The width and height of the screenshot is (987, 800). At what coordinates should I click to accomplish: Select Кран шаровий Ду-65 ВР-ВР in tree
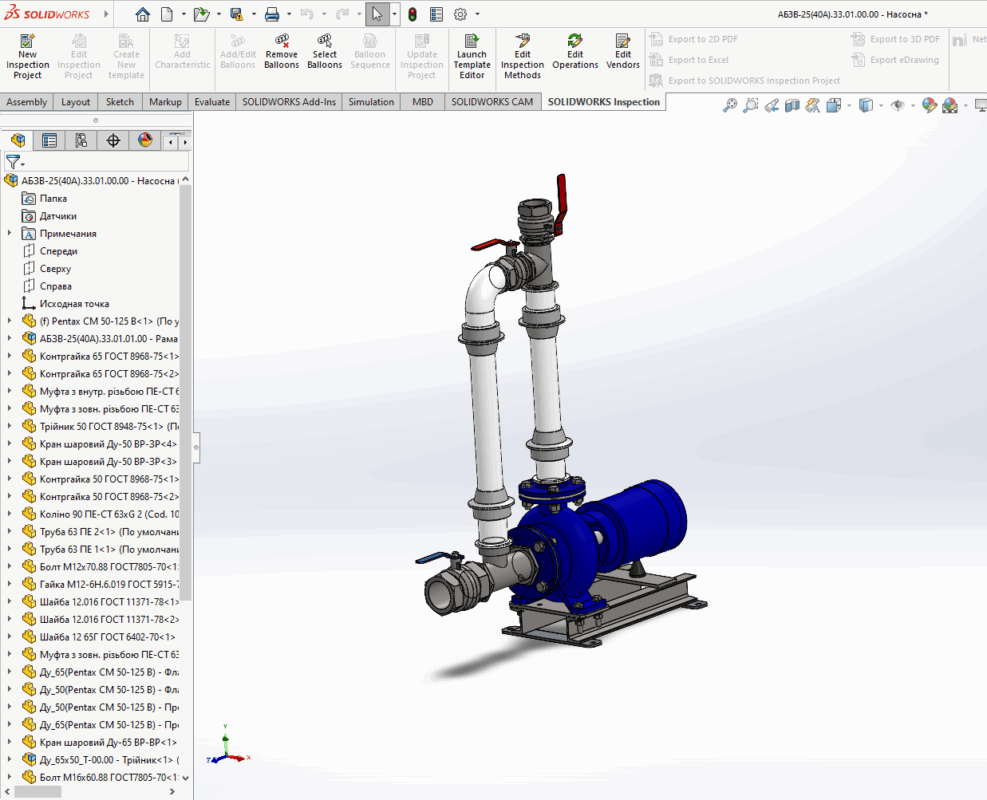(108, 742)
